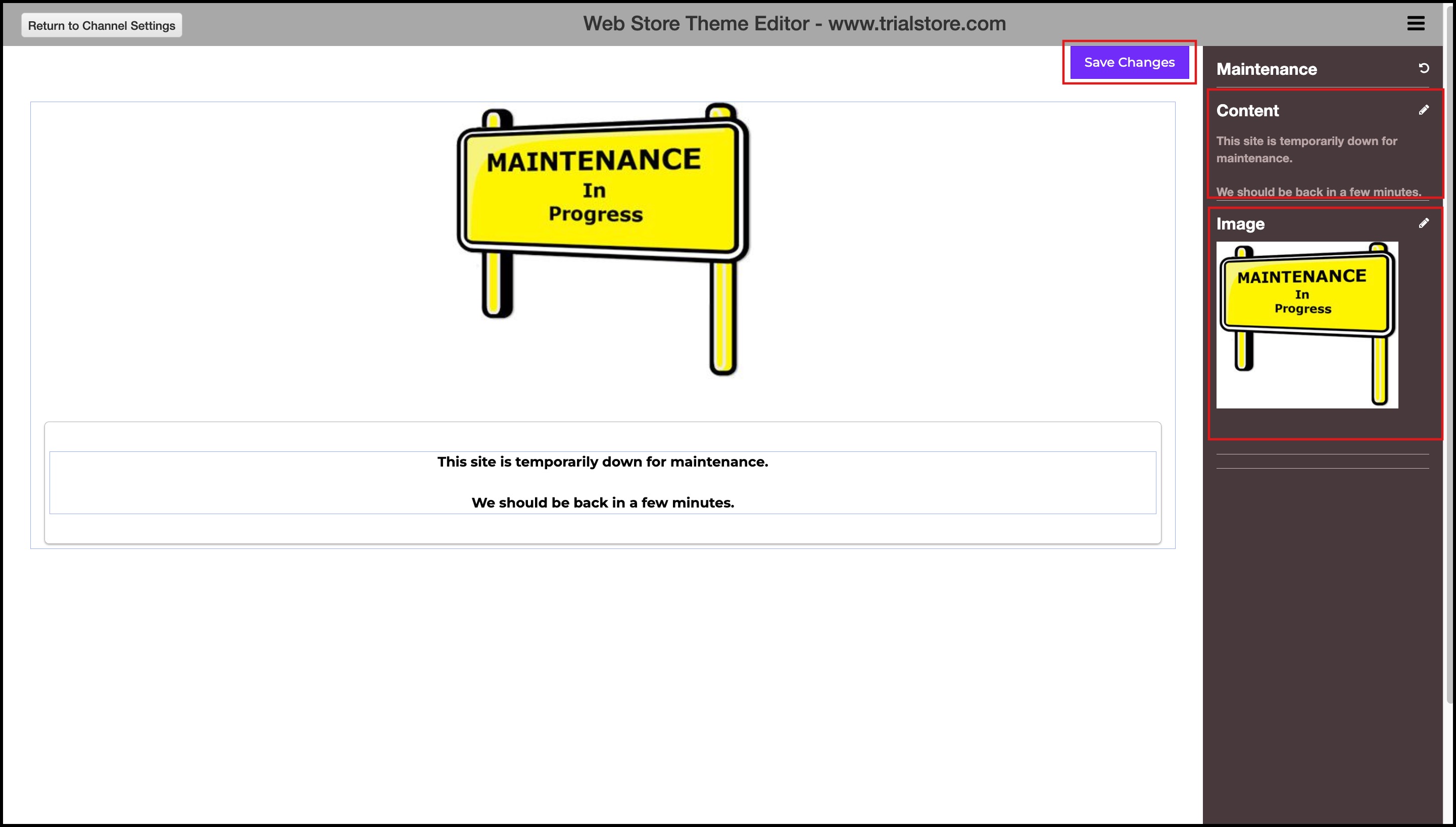Click the sidebar text "This site is temporarily down for maintenance."
Viewport: 1456px width, 827px height.
[x=1306, y=150]
